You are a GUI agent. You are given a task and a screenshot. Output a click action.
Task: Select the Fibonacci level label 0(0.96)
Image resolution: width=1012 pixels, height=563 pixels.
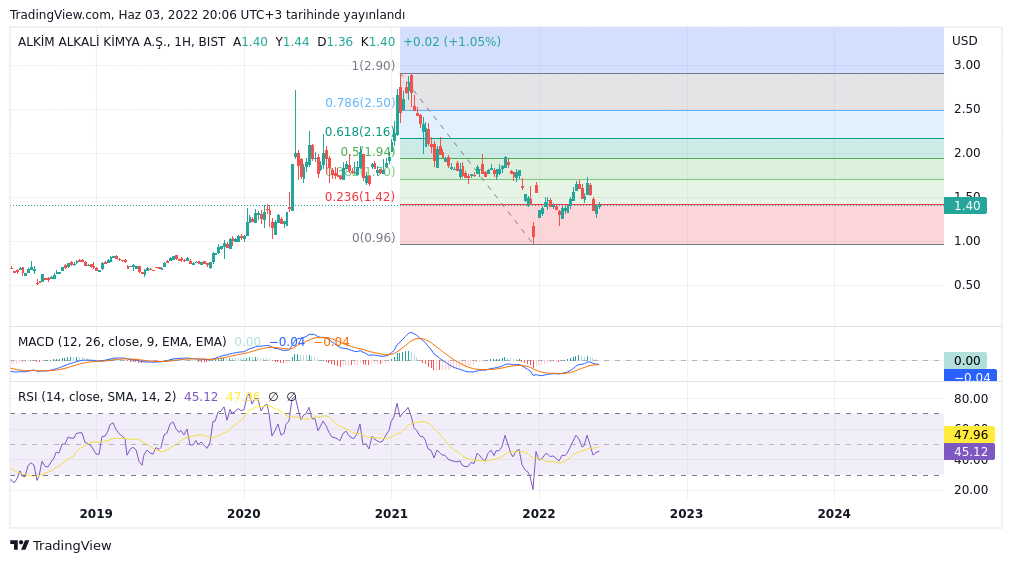(x=373, y=238)
